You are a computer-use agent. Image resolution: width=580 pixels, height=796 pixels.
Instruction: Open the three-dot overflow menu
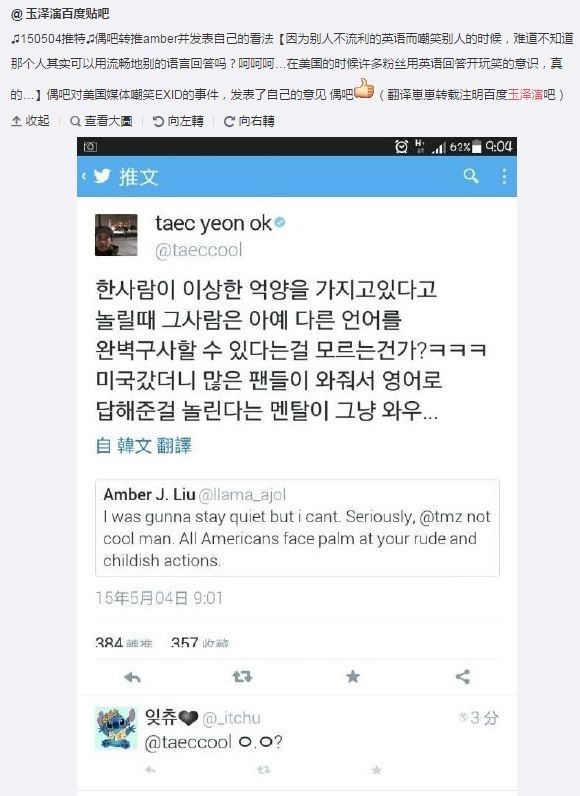click(x=504, y=176)
